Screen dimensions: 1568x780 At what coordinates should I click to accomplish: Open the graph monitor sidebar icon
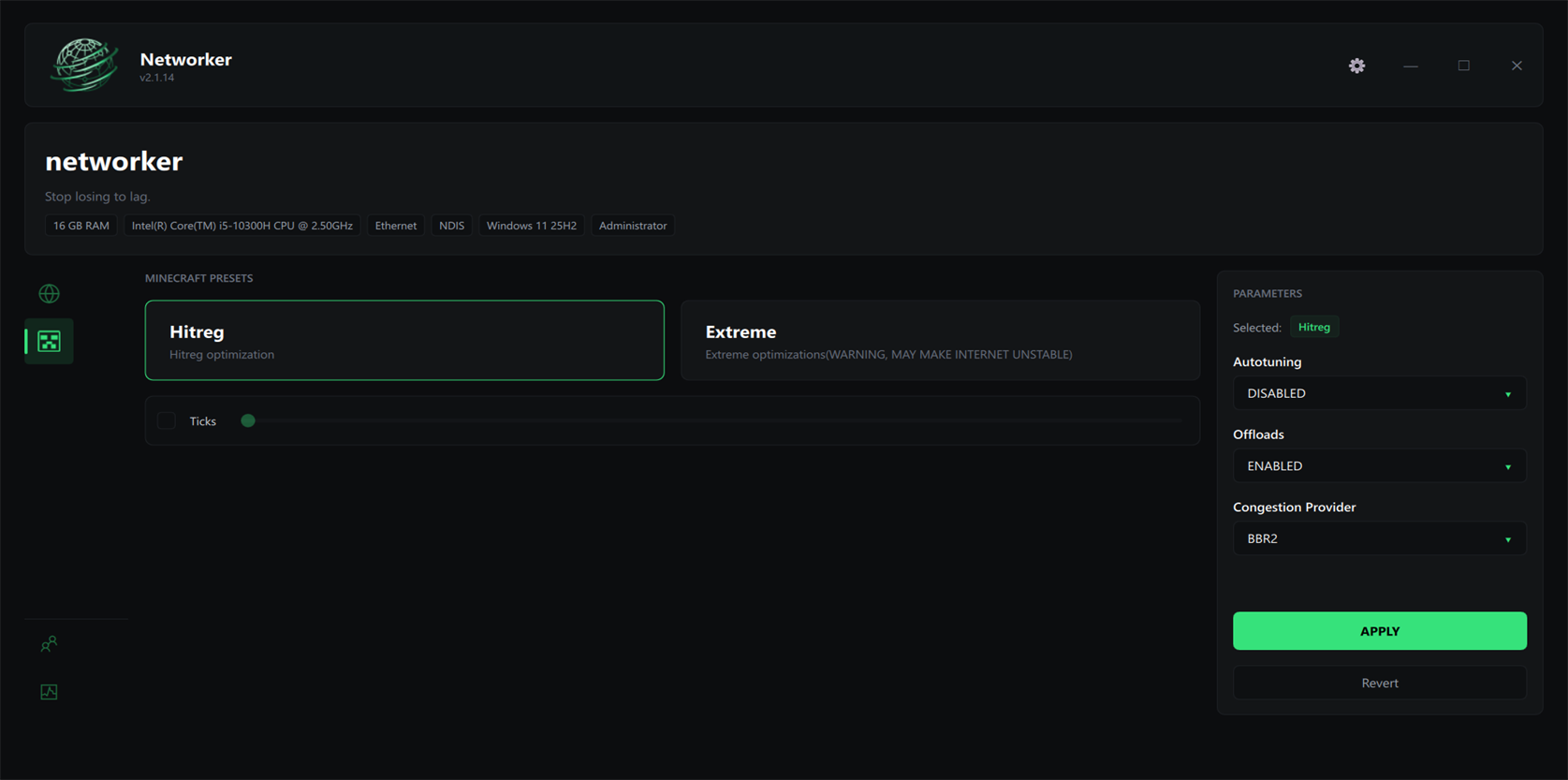pos(49,692)
